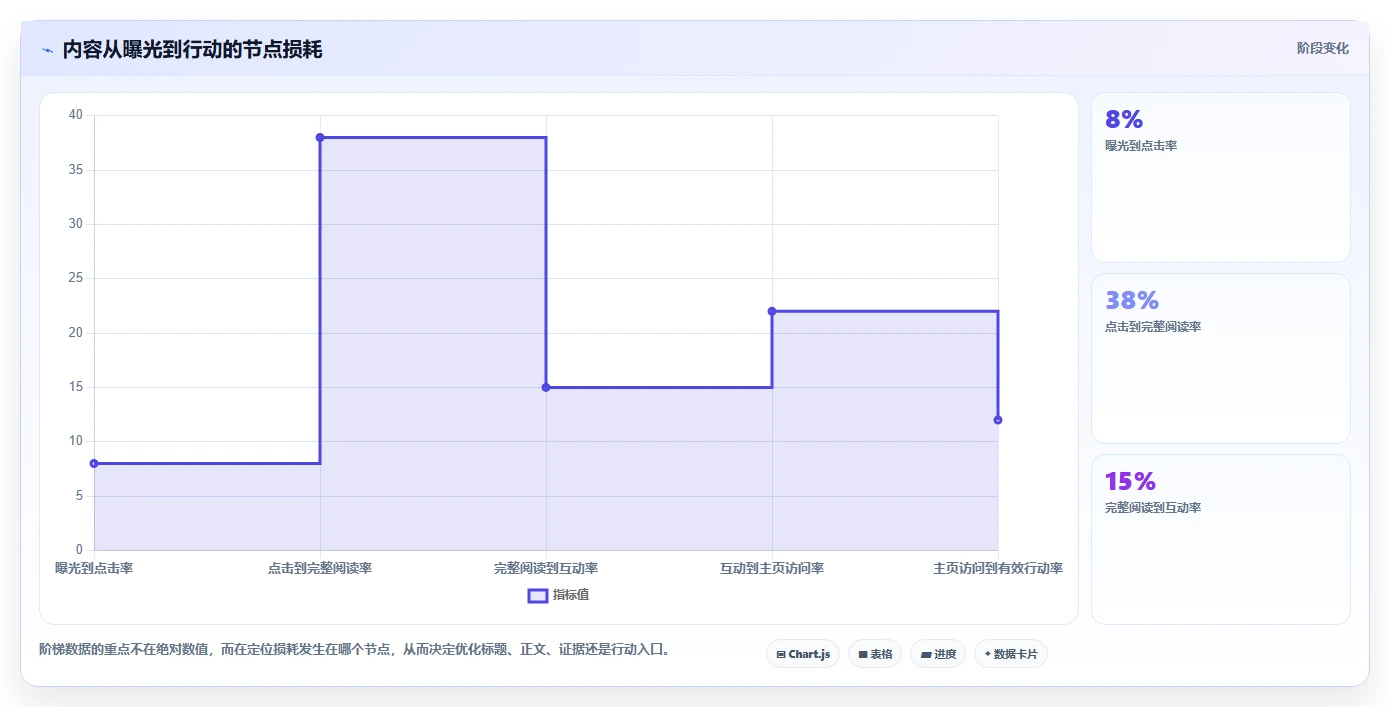Click the lightning icon beside the title
1390x707 pixels.
pyautogui.click(x=47, y=50)
